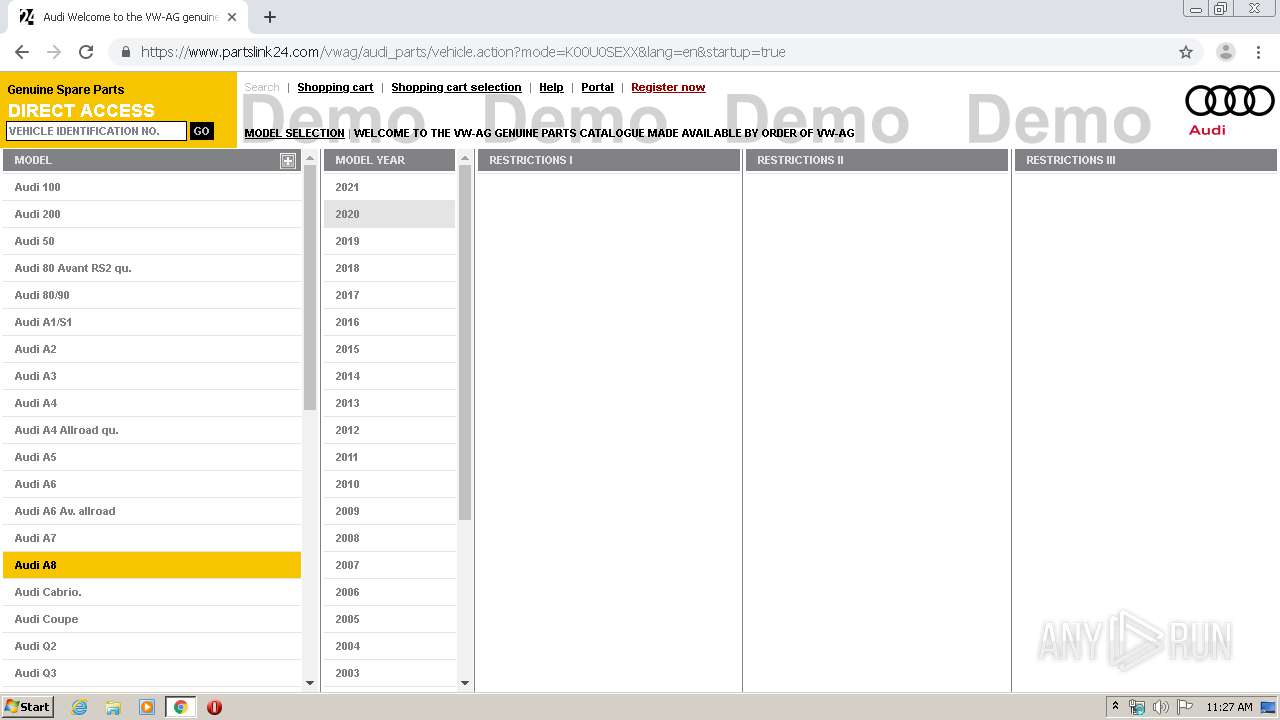Select model Audi 80/90
This screenshot has width=1280, height=720.
tap(152, 295)
